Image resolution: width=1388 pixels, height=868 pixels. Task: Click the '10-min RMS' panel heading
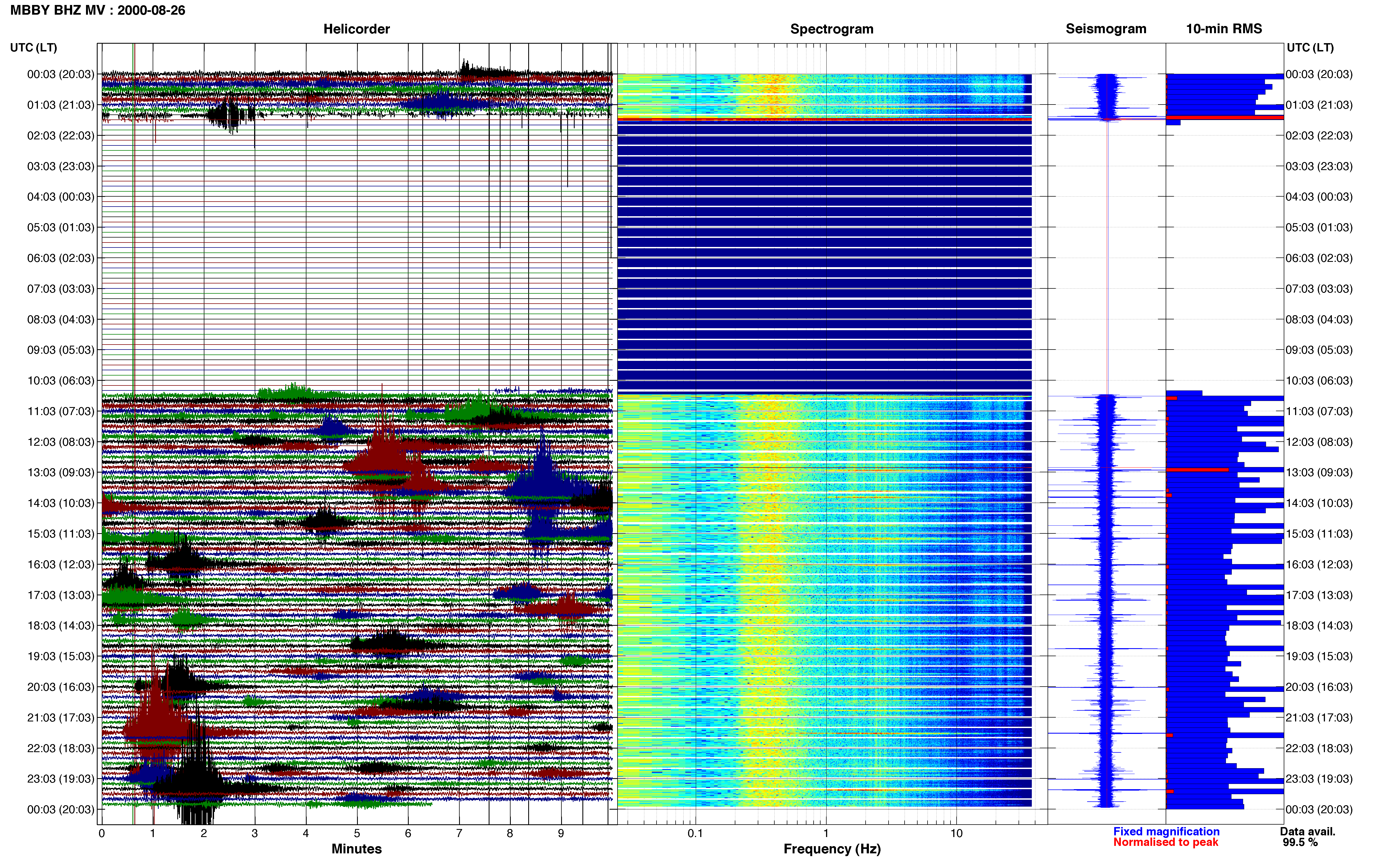[x=1224, y=29]
